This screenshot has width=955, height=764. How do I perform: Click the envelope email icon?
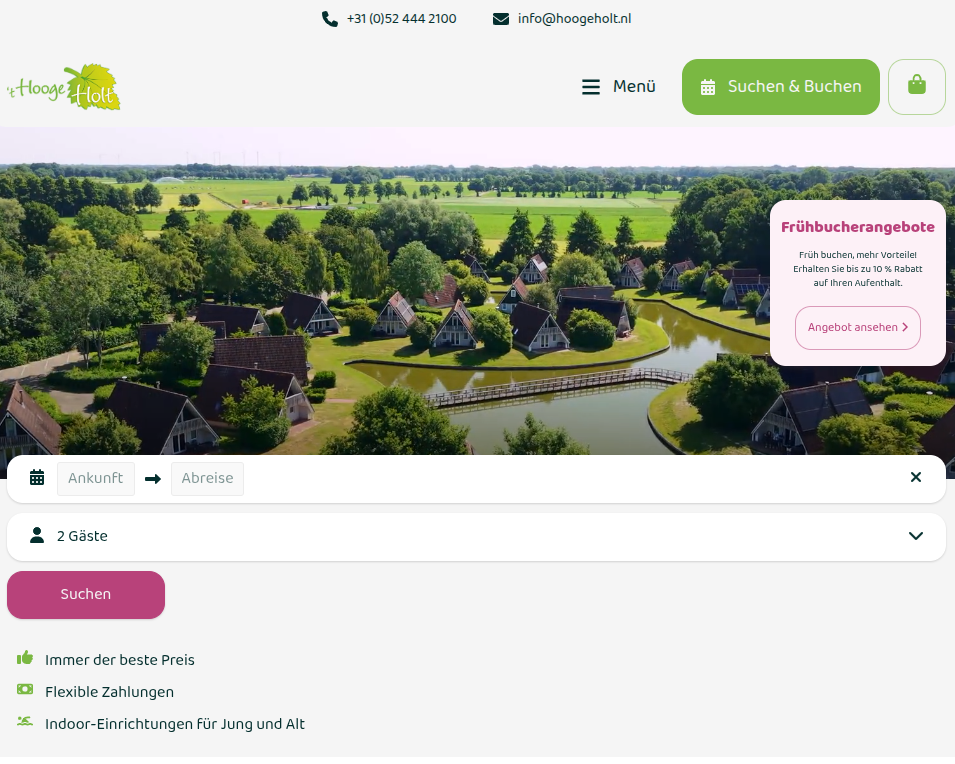(501, 19)
